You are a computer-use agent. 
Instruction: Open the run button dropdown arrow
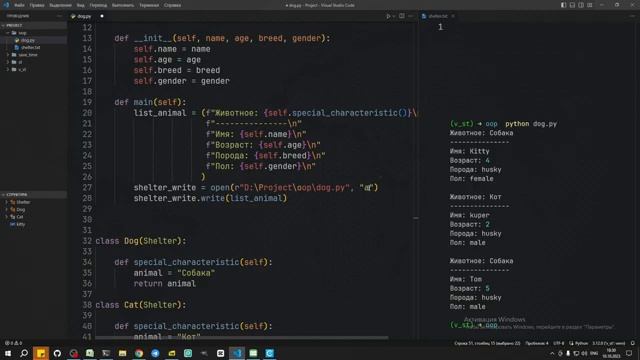394,16
